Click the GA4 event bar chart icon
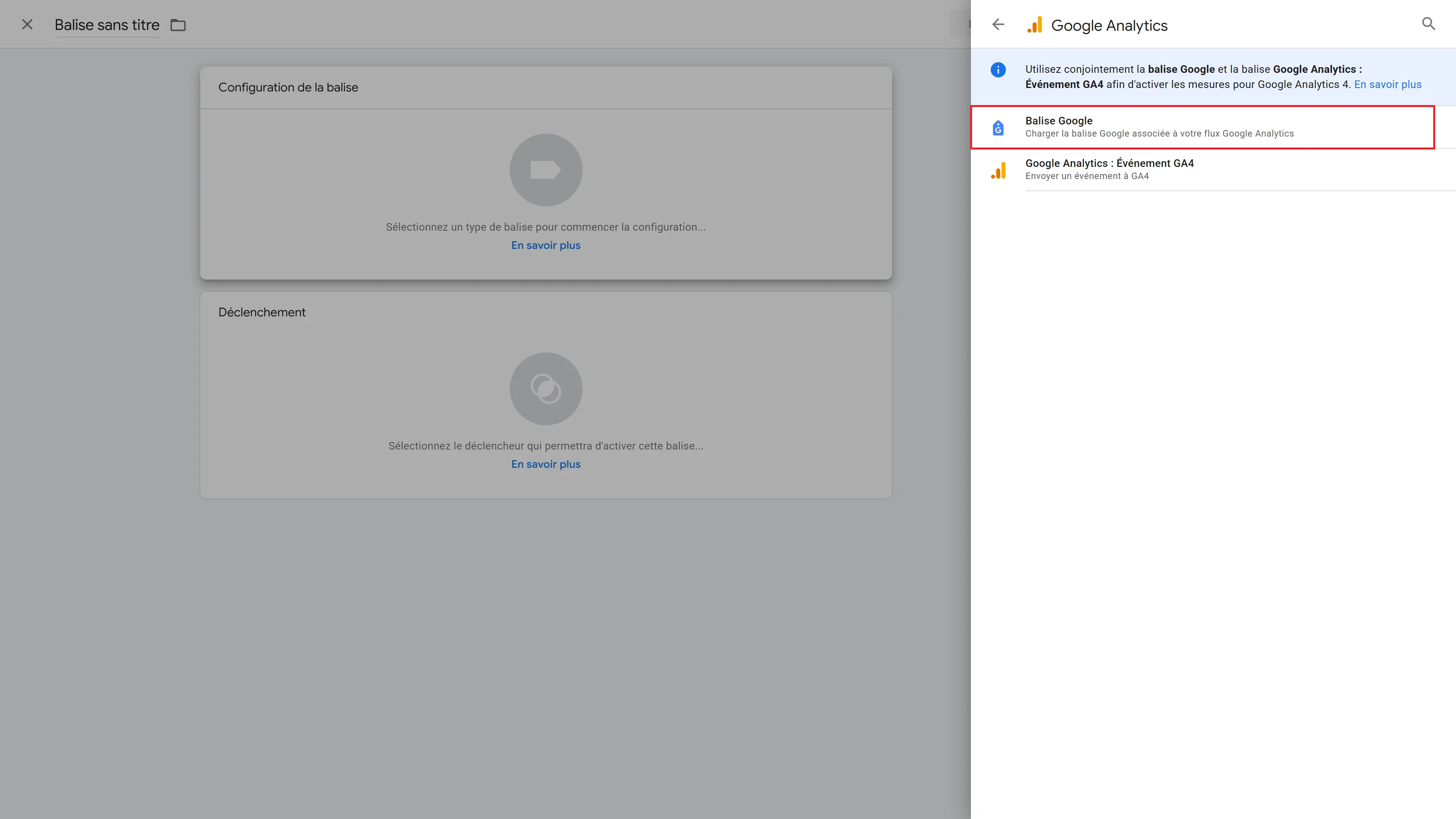The image size is (1456, 819). click(x=998, y=170)
